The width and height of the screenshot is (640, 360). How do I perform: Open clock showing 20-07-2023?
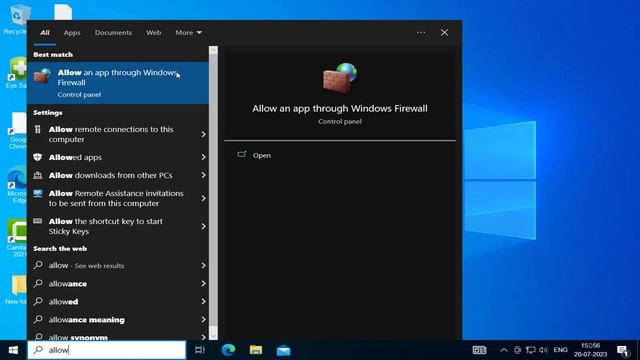click(x=591, y=350)
